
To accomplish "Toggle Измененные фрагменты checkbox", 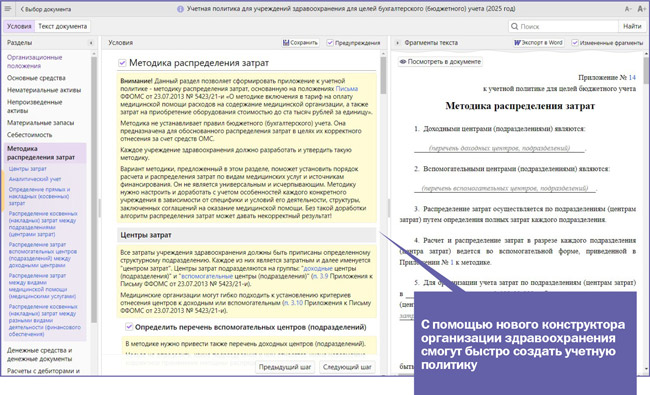I will (x=575, y=43).
